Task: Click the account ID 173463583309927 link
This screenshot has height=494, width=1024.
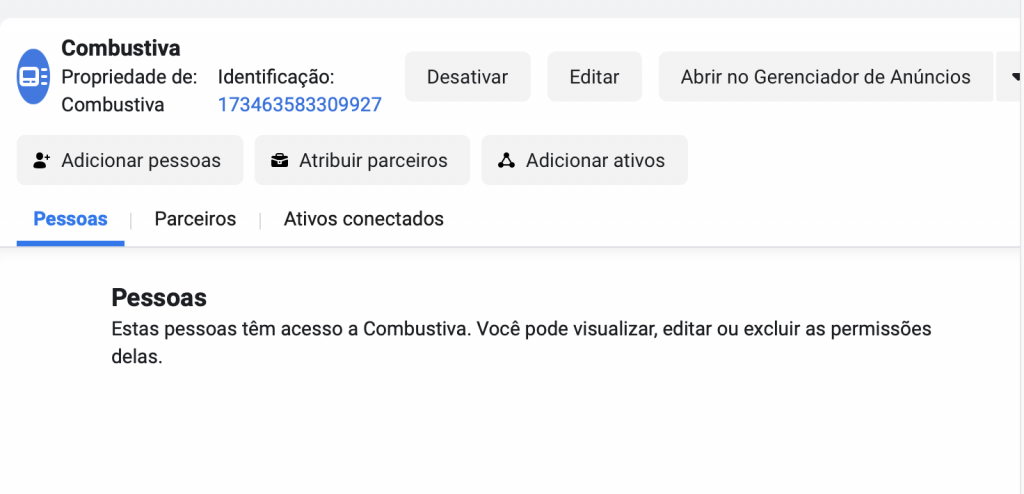Action: coord(300,105)
